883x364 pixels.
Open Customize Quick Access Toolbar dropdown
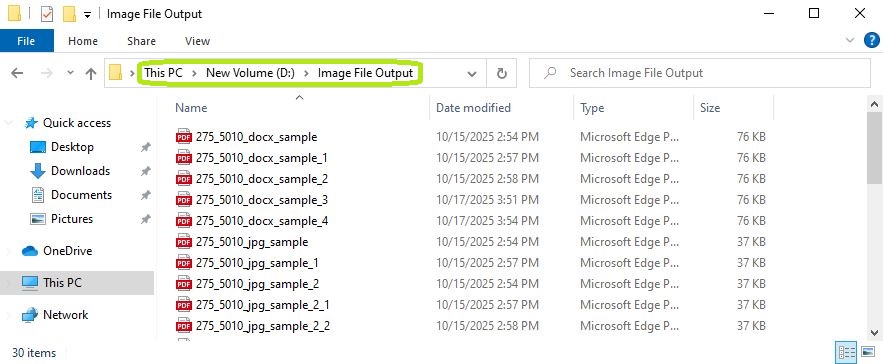click(87, 15)
